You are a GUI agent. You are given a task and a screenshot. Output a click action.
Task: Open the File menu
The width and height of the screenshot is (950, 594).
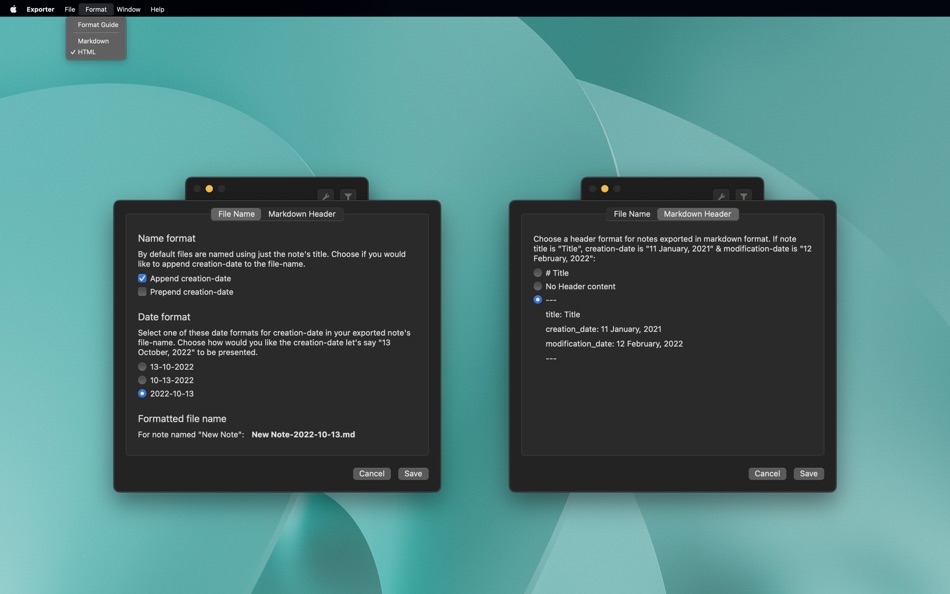pos(70,9)
